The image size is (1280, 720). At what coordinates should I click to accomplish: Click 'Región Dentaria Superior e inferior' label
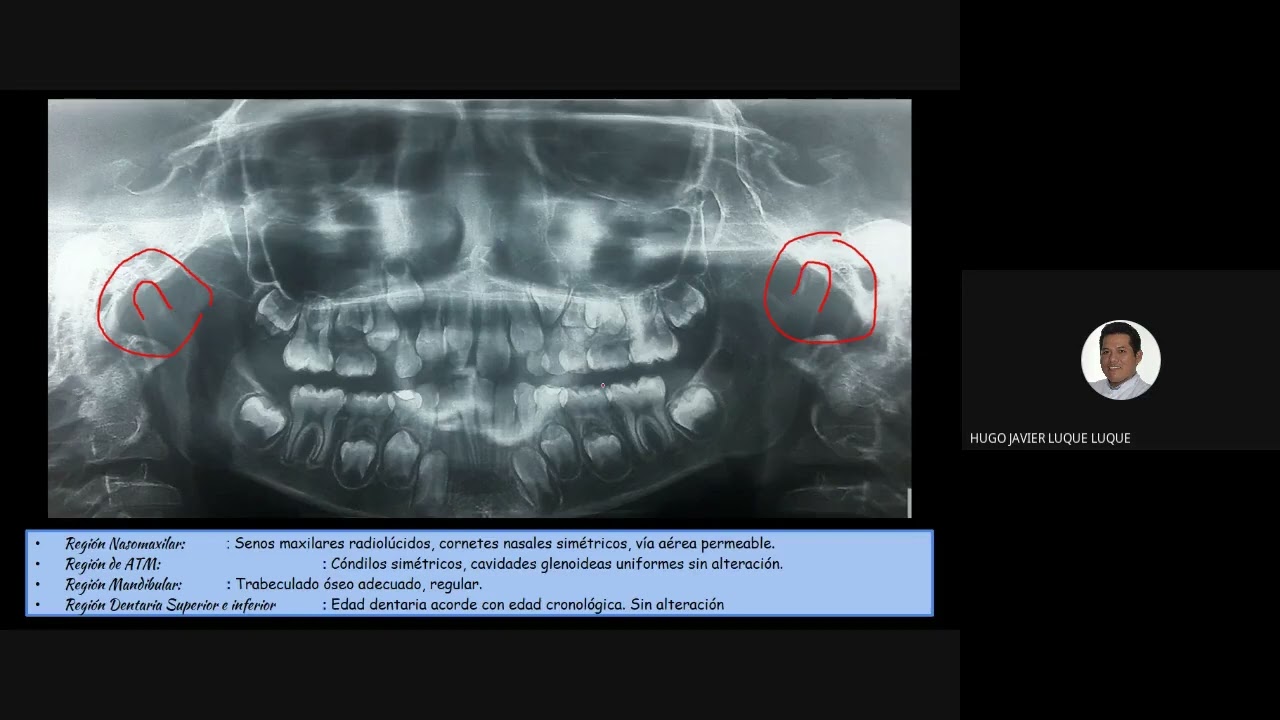[x=170, y=604]
